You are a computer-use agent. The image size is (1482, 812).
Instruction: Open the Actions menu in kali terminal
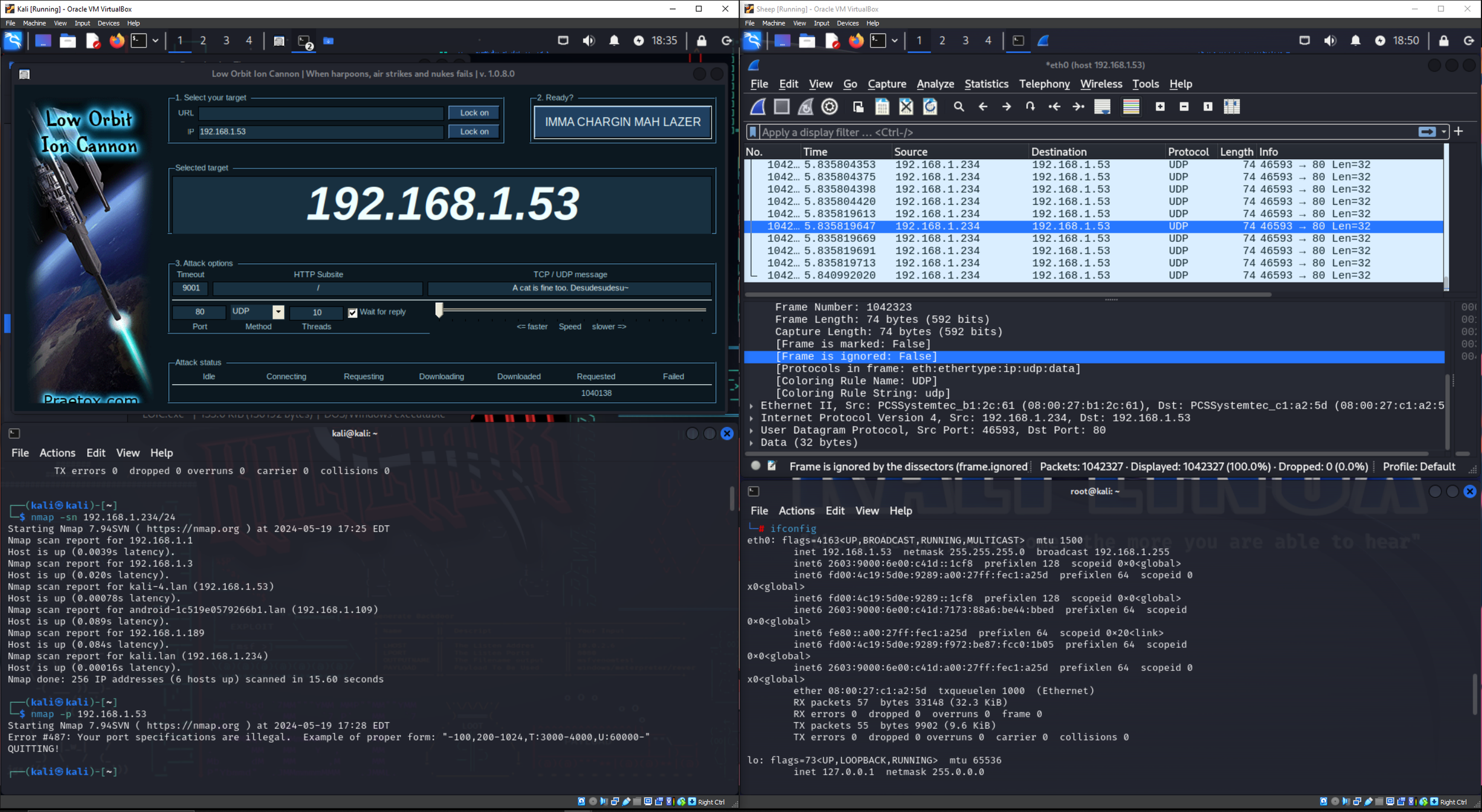pos(57,453)
